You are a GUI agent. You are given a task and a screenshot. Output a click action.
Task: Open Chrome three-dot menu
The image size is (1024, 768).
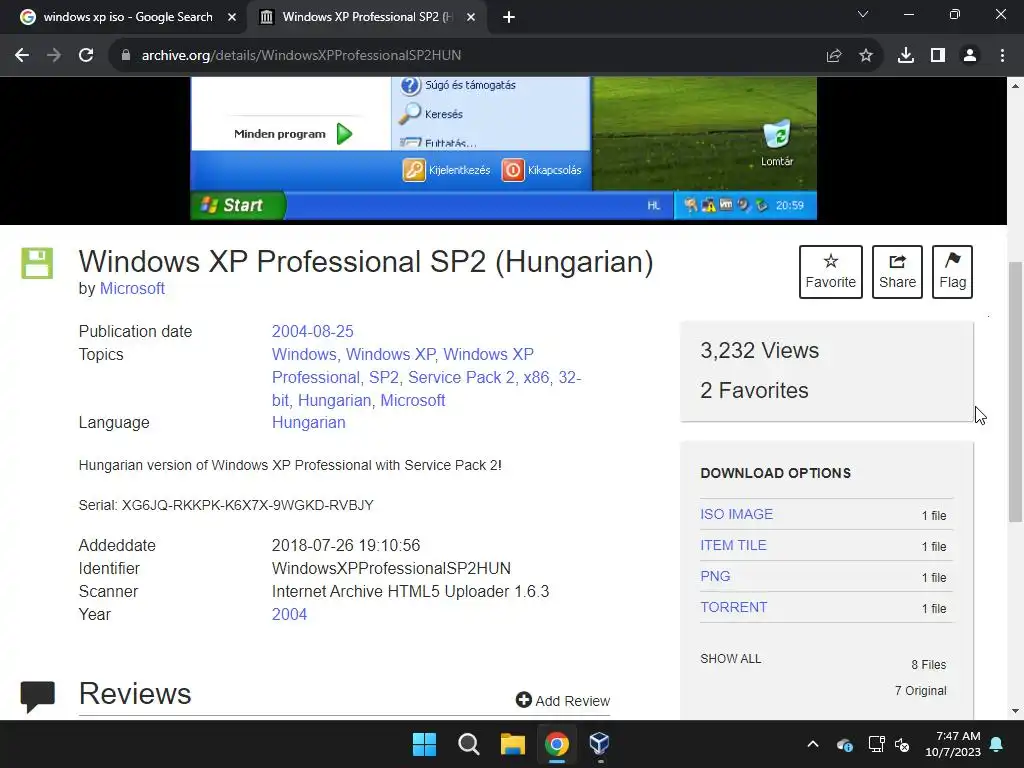1002,56
